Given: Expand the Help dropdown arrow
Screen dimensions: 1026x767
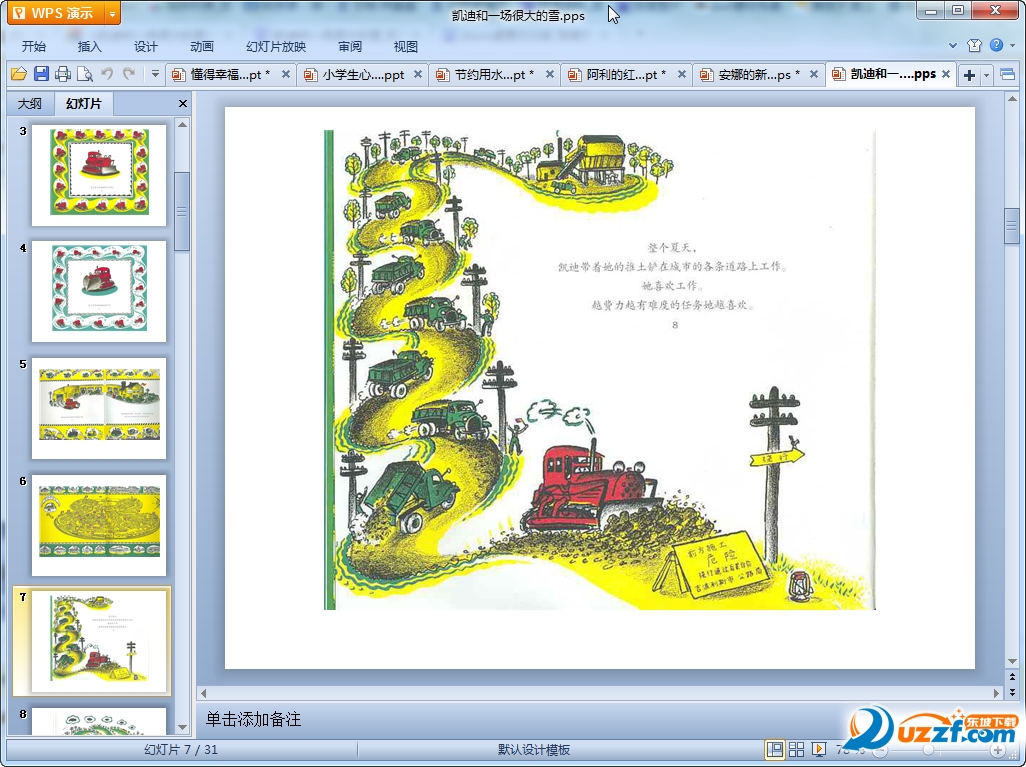Looking at the screenshot, I should point(1012,46).
